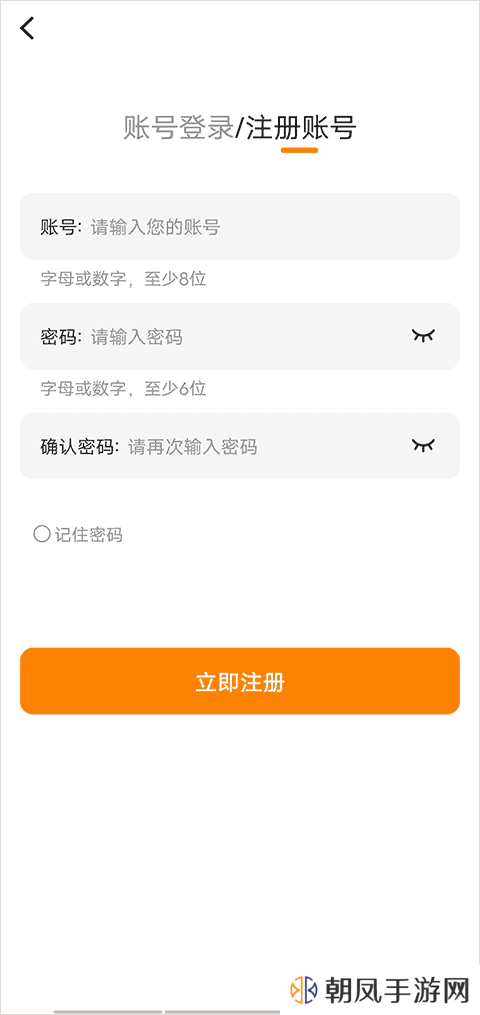Screen dimensions: 480x1015
Task: Submit with the 立即注册 button
Action: 240,681
